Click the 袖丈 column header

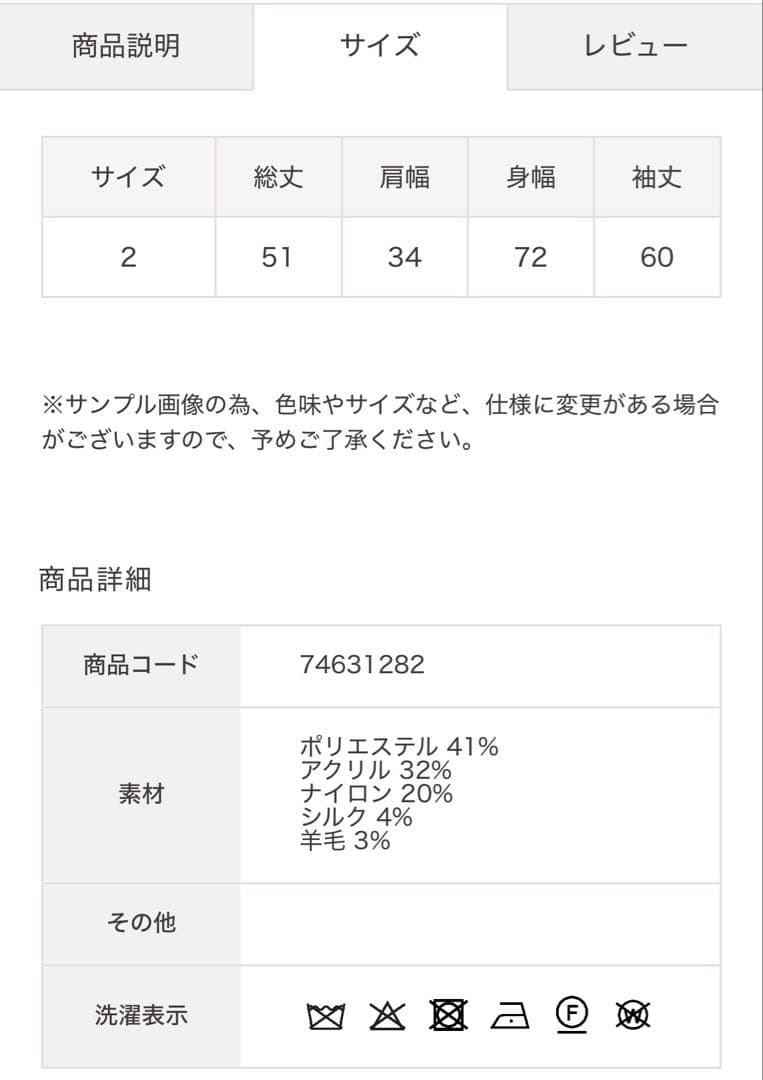tap(657, 178)
